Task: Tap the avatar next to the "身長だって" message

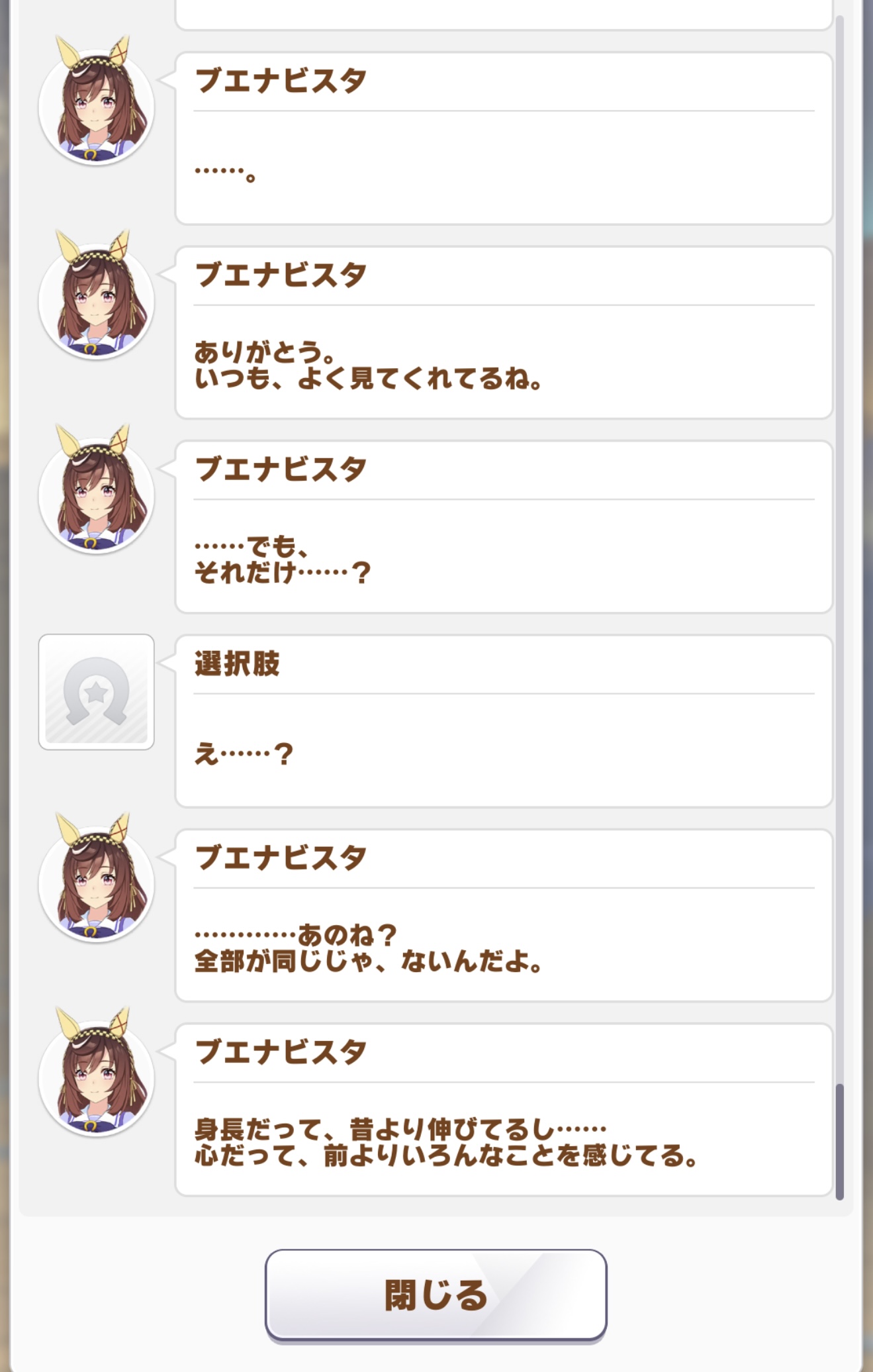Action: pos(97,1077)
